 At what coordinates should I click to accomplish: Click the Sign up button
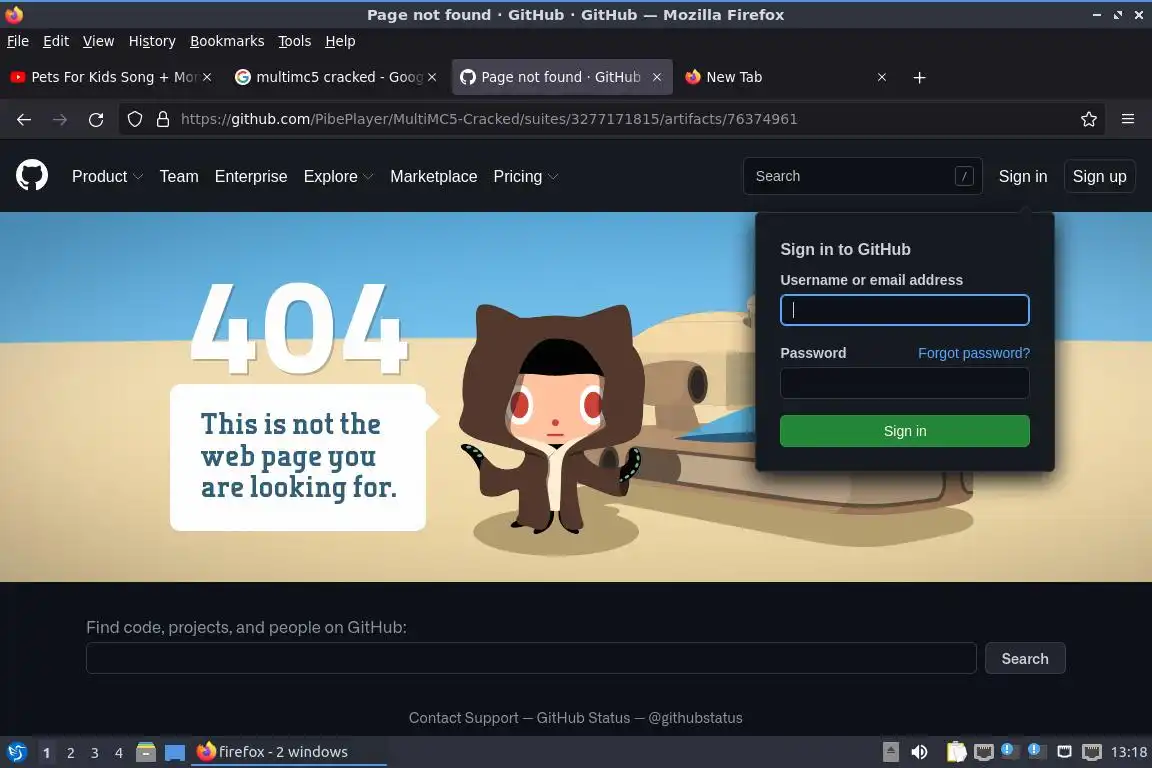tap(1099, 176)
